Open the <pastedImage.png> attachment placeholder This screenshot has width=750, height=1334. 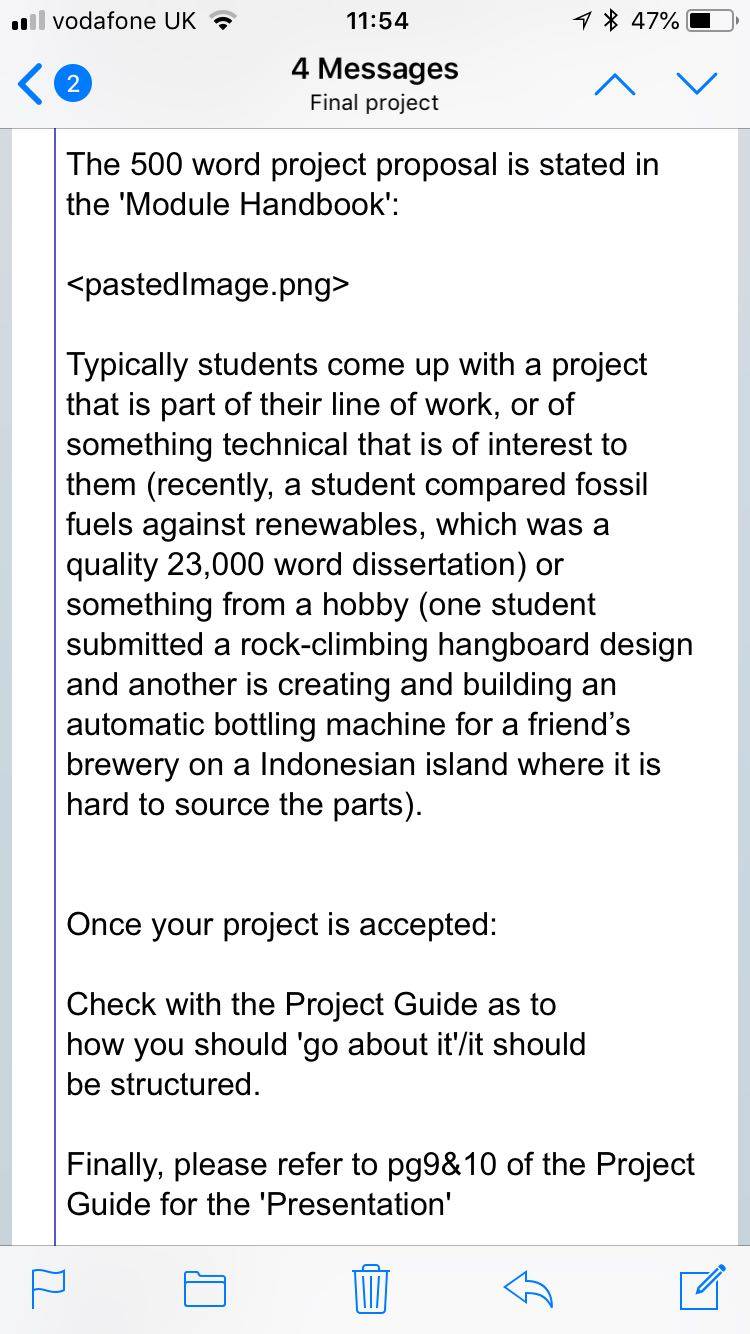pos(208,284)
